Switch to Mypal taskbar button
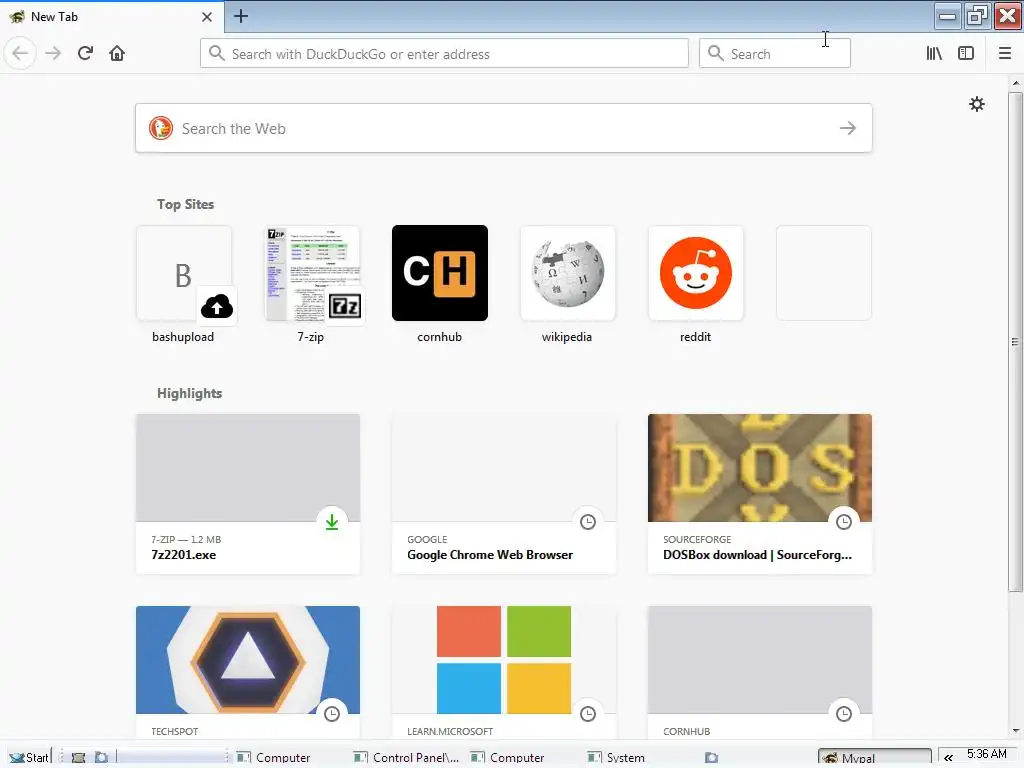 tap(874, 758)
